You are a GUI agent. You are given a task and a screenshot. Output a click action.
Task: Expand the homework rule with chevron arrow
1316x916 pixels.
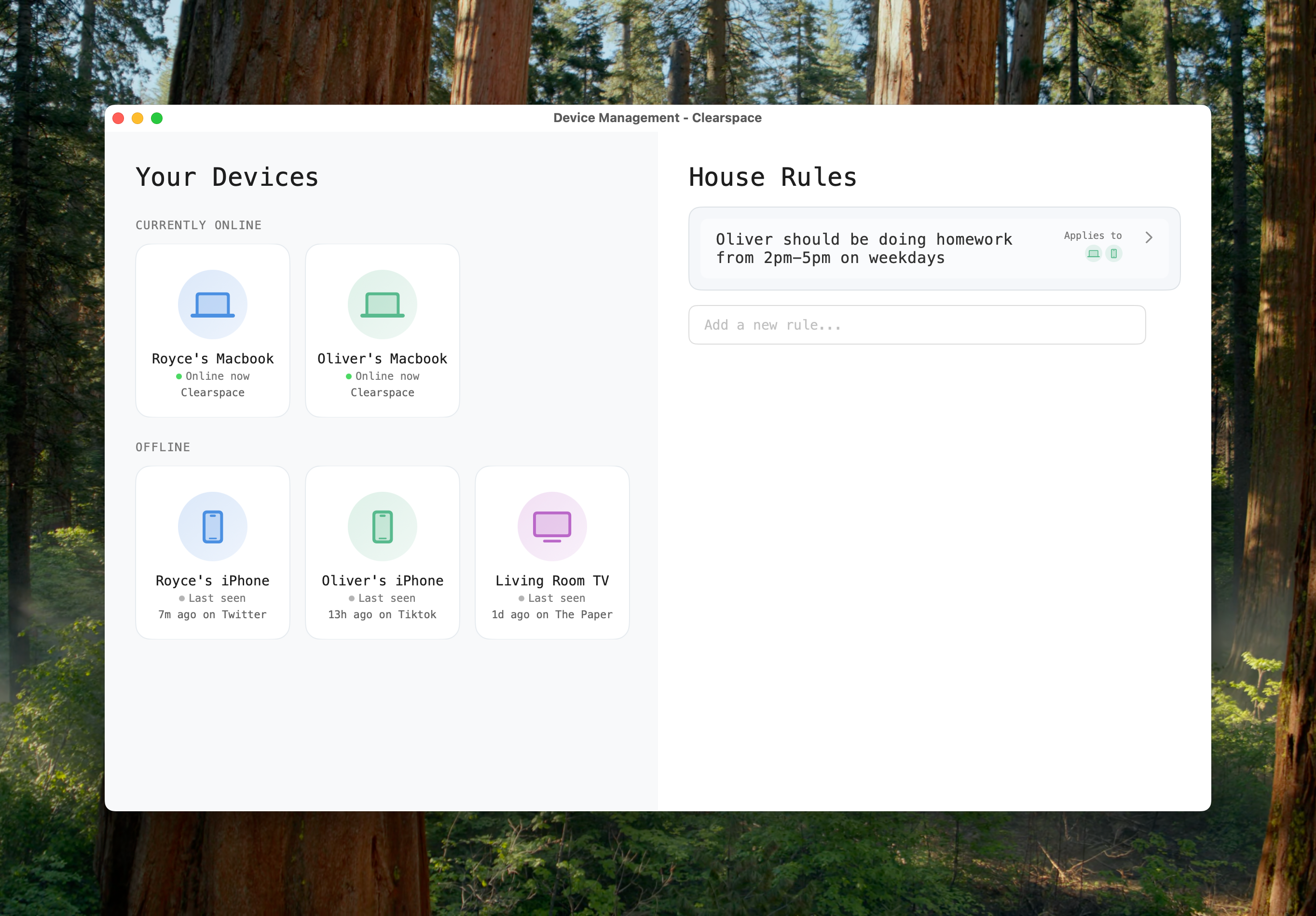click(x=1148, y=237)
